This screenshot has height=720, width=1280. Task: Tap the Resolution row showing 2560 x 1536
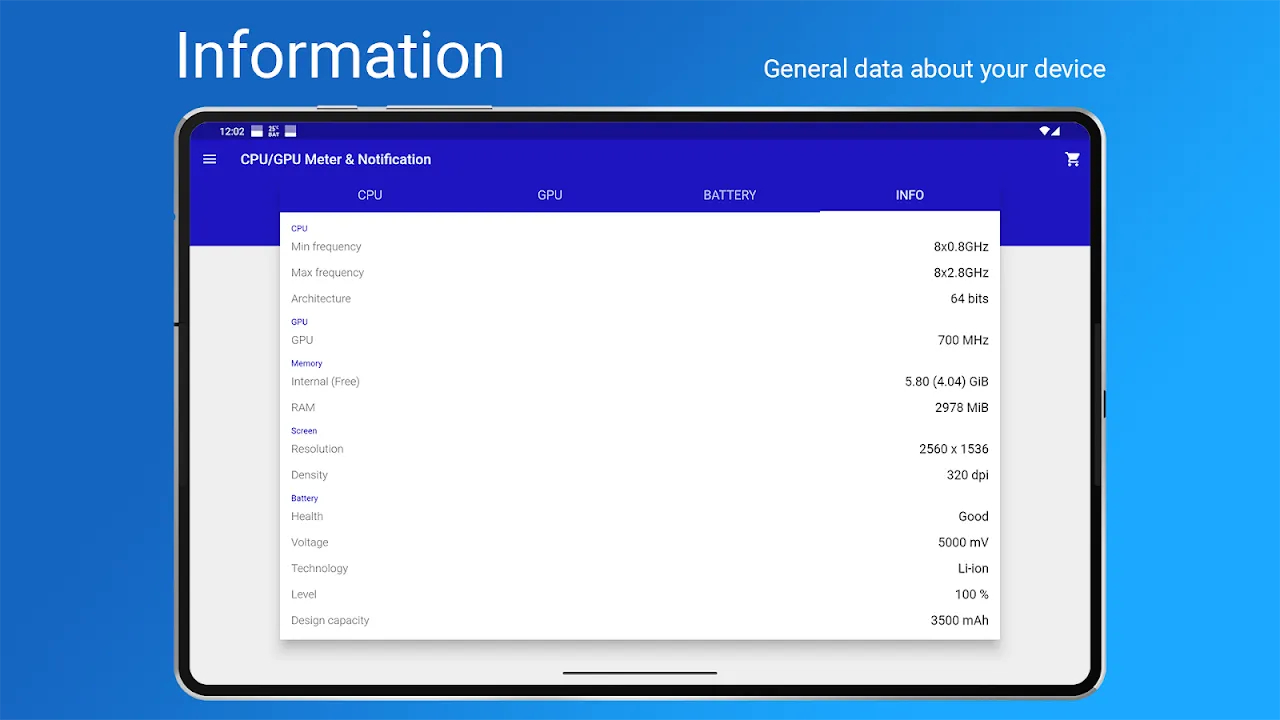(x=640, y=448)
